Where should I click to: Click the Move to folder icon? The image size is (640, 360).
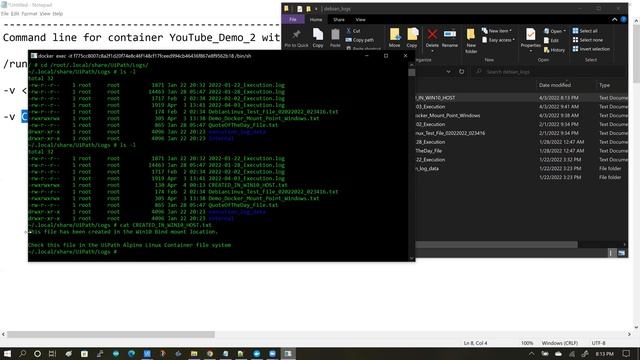[395, 34]
